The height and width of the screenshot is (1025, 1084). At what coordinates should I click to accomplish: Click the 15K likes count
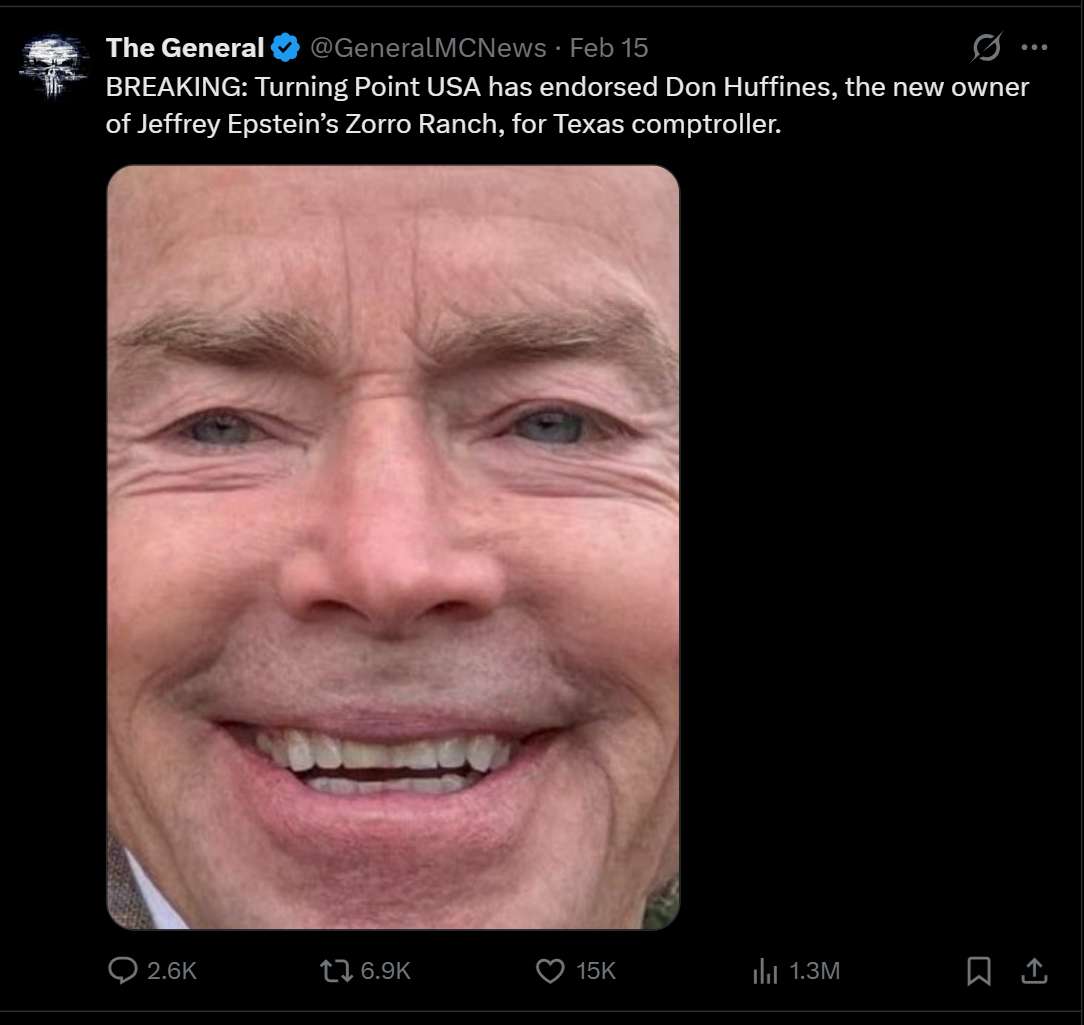[595, 970]
